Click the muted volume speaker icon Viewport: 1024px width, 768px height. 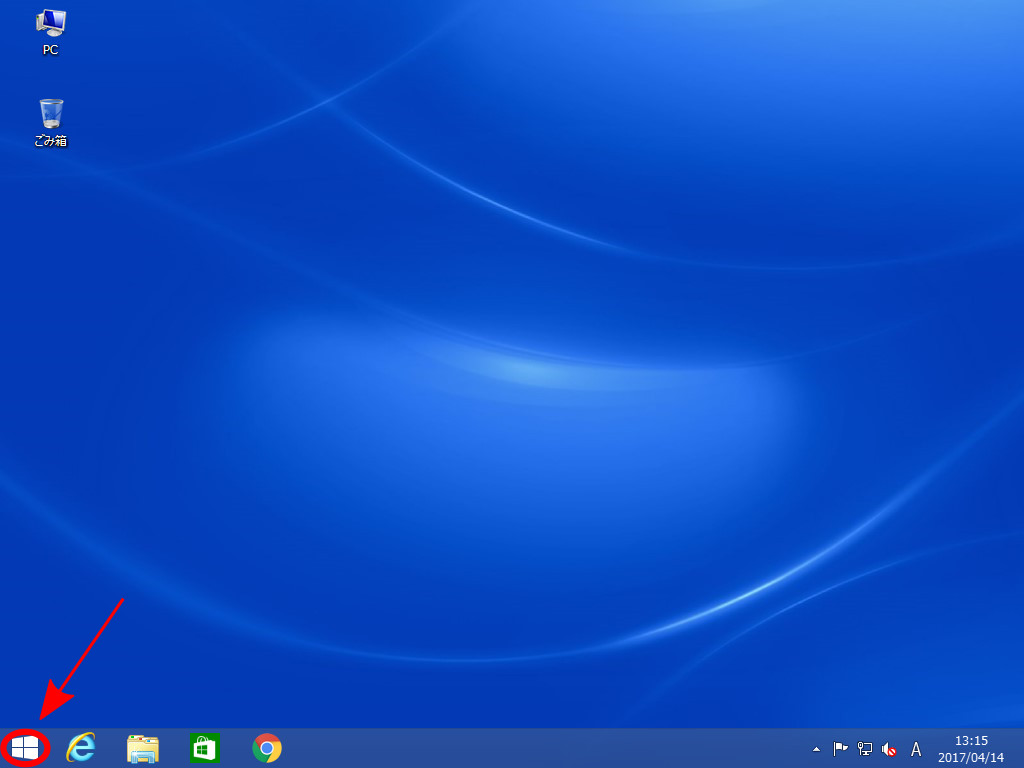tap(889, 749)
